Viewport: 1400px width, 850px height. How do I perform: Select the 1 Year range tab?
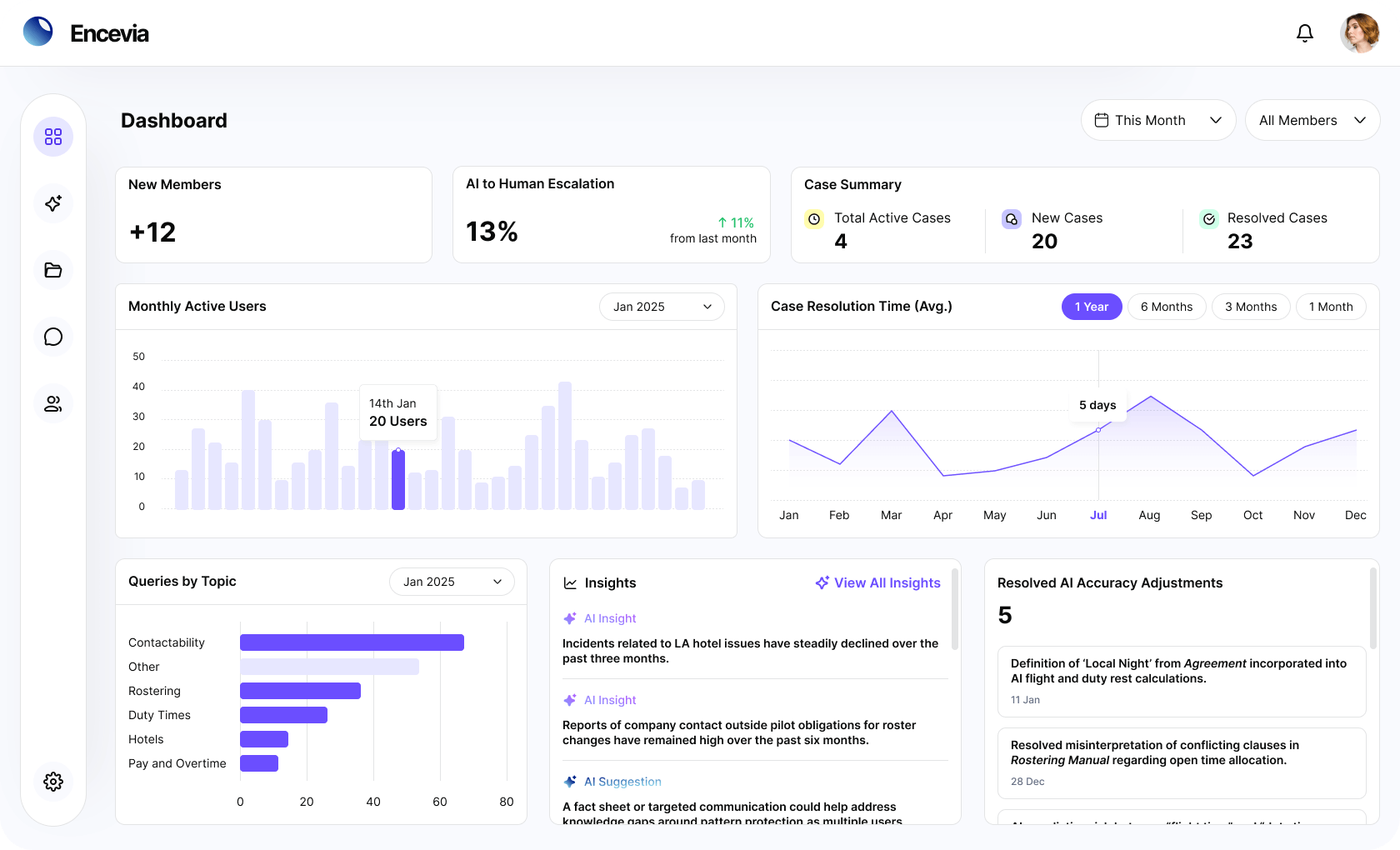(x=1092, y=307)
